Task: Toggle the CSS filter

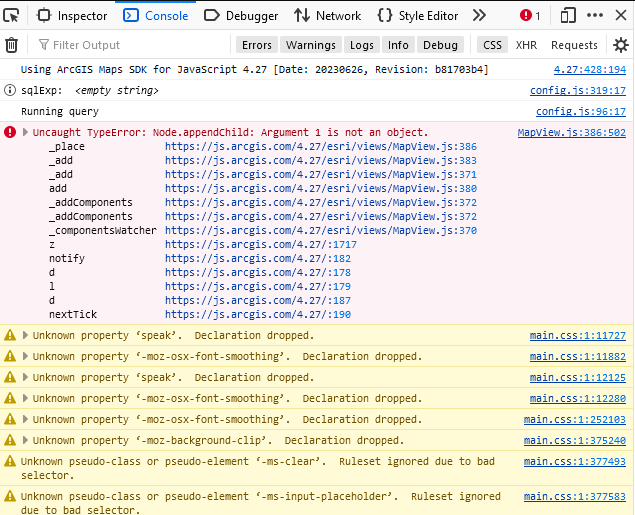Action: [x=492, y=45]
